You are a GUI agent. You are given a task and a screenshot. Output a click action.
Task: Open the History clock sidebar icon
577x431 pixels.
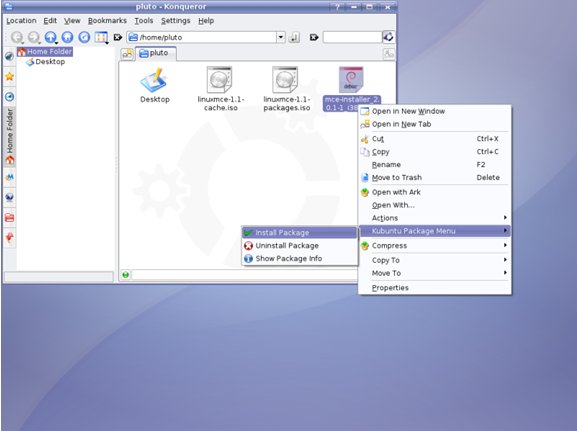(x=9, y=96)
